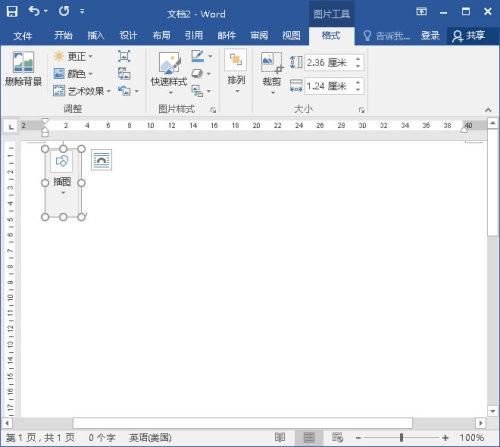The image size is (500, 447).
Task: Open the File (文件) menu tab
Action: (x=23, y=35)
